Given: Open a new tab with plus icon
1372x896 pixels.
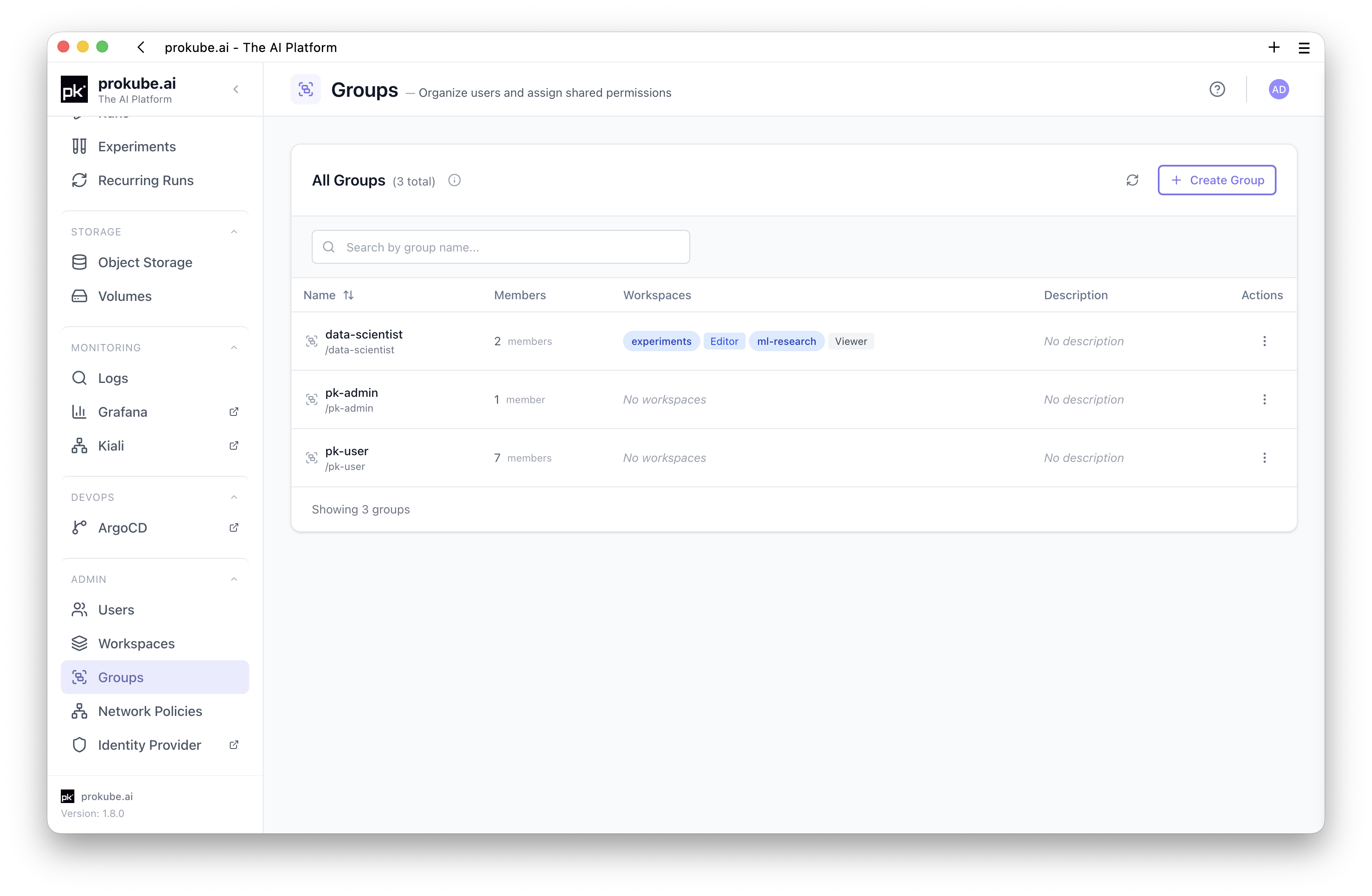Looking at the screenshot, I should tap(1274, 47).
